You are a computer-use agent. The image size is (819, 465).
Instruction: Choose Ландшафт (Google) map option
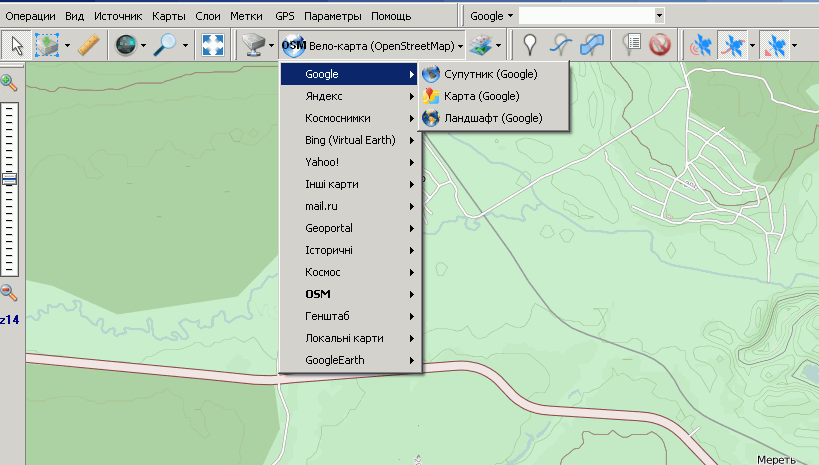tap(492, 118)
